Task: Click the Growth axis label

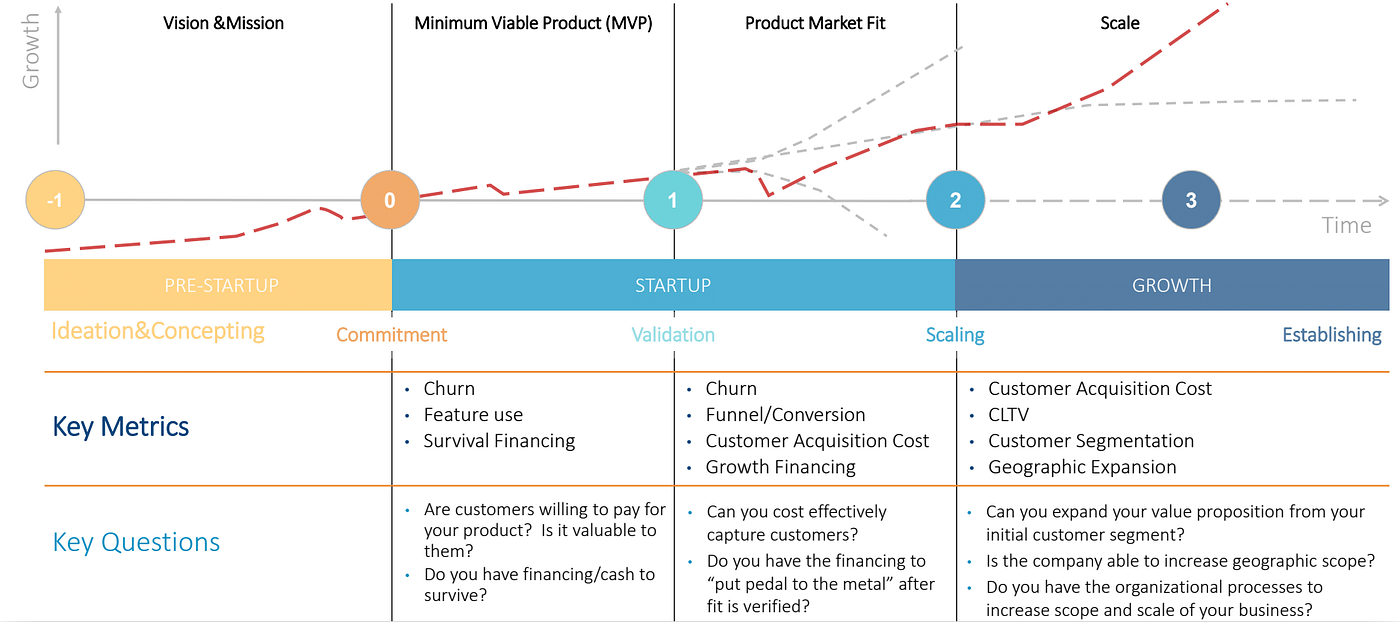Action: click(x=32, y=52)
